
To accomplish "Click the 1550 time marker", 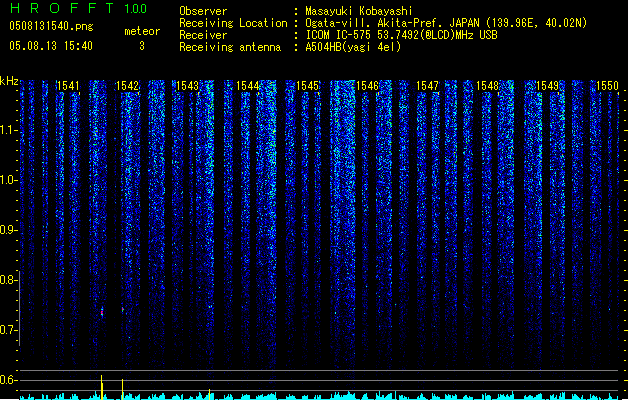I will coord(607,86).
